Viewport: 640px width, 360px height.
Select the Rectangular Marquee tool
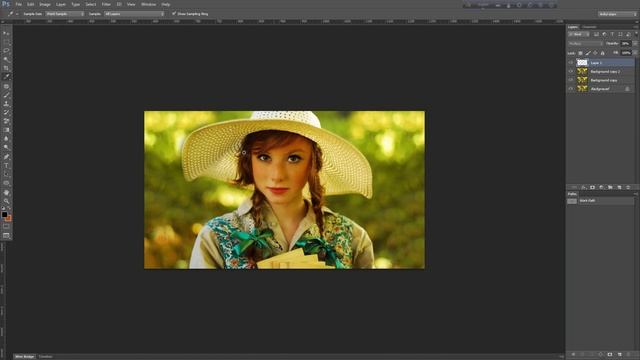point(6,42)
